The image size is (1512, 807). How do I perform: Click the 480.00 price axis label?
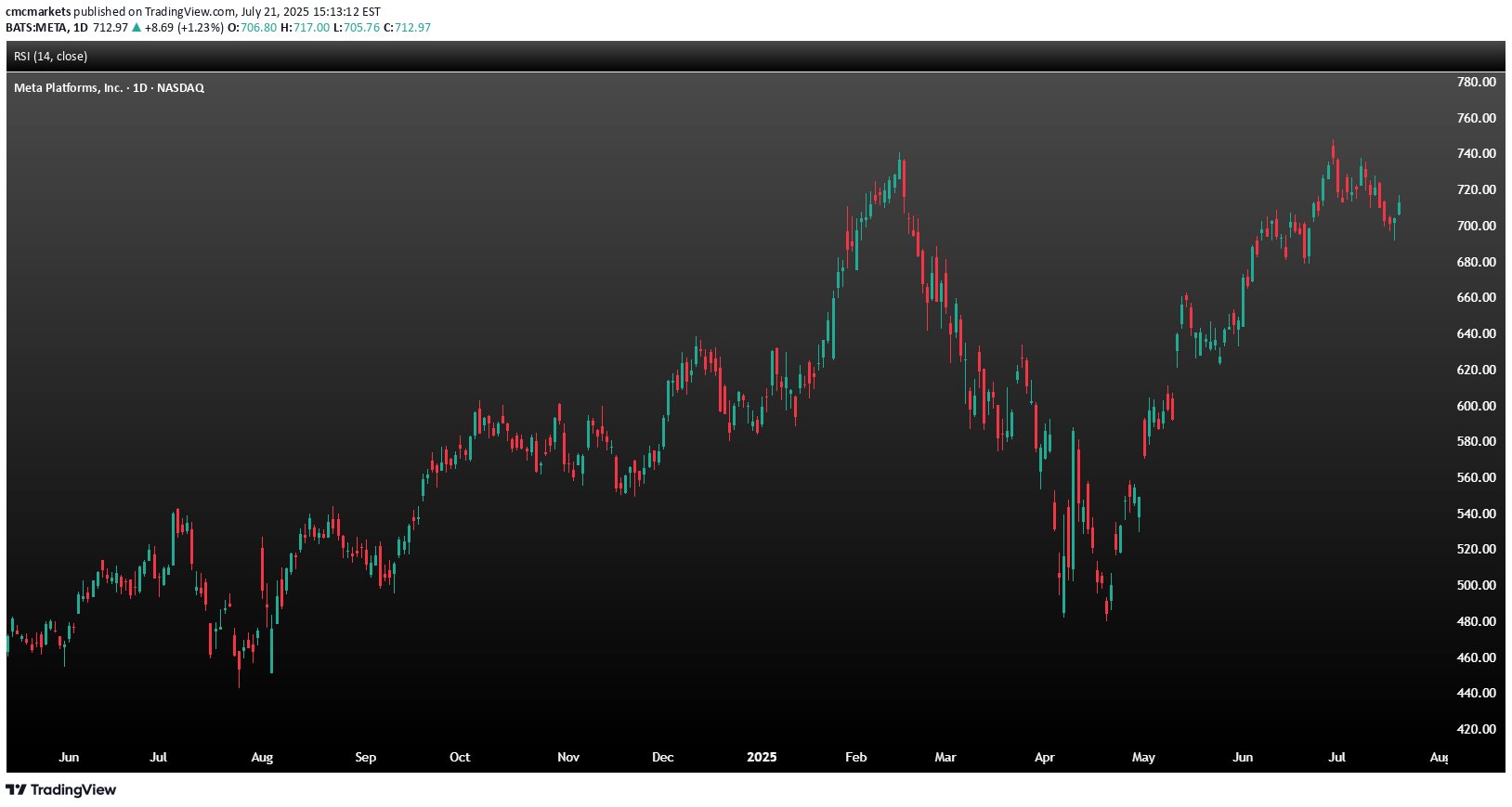tap(1477, 621)
